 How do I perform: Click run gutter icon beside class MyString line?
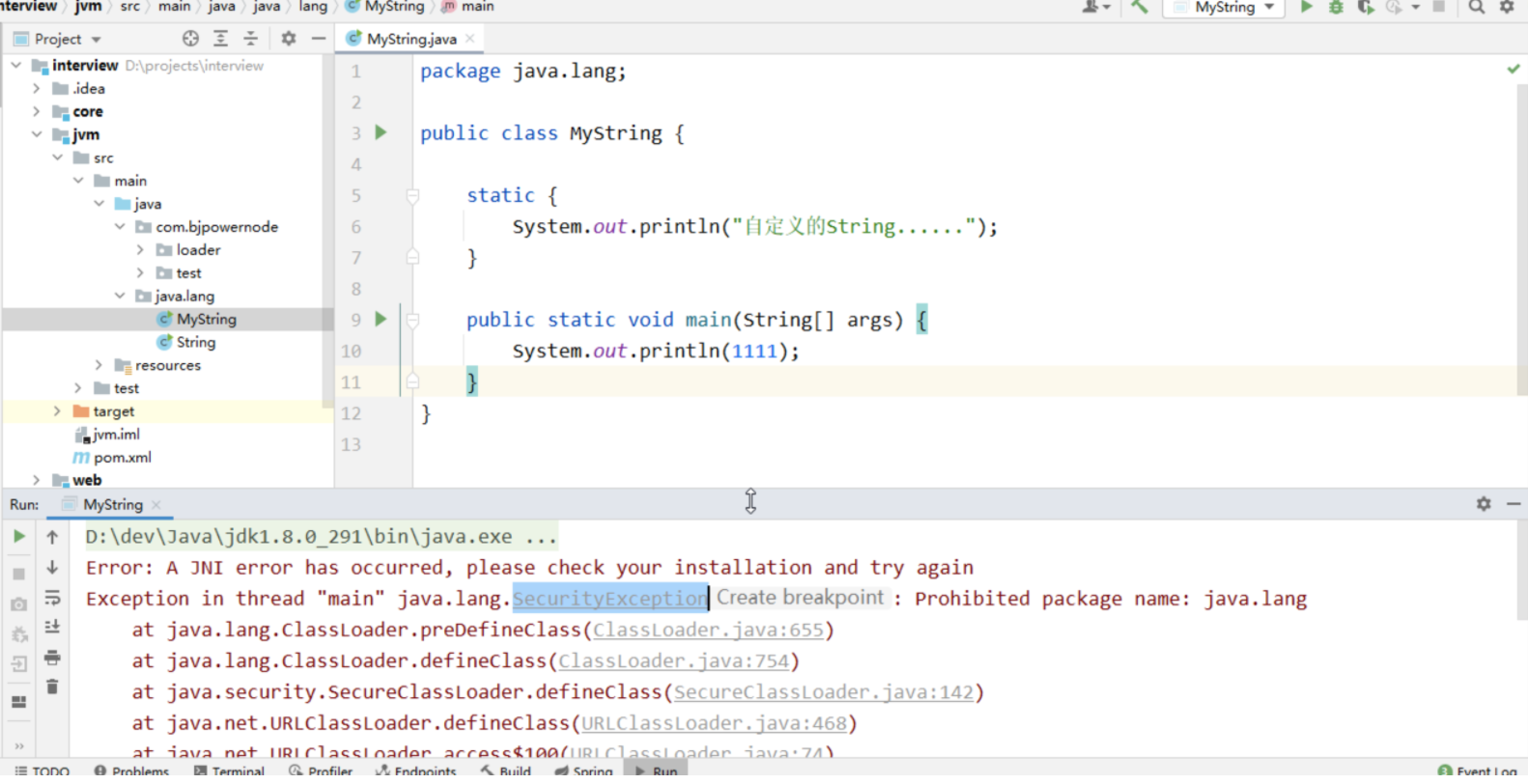coord(381,132)
